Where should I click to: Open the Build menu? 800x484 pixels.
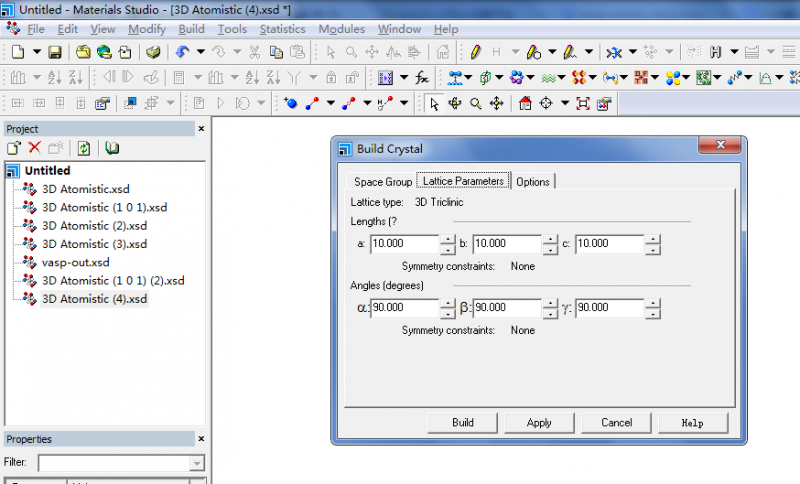click(x=191, y=29)
